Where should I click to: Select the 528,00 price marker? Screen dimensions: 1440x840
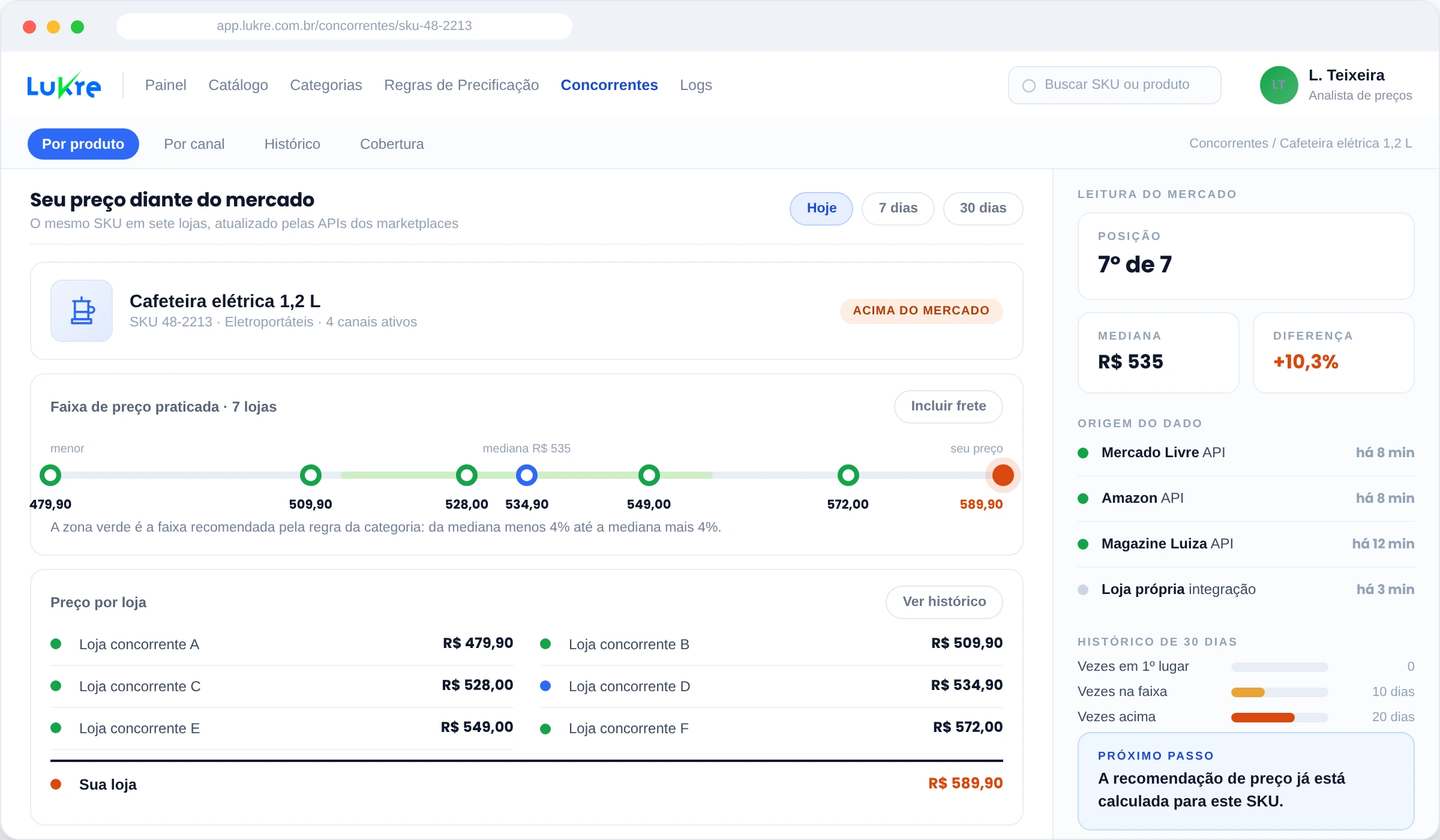tap(467, 475)
